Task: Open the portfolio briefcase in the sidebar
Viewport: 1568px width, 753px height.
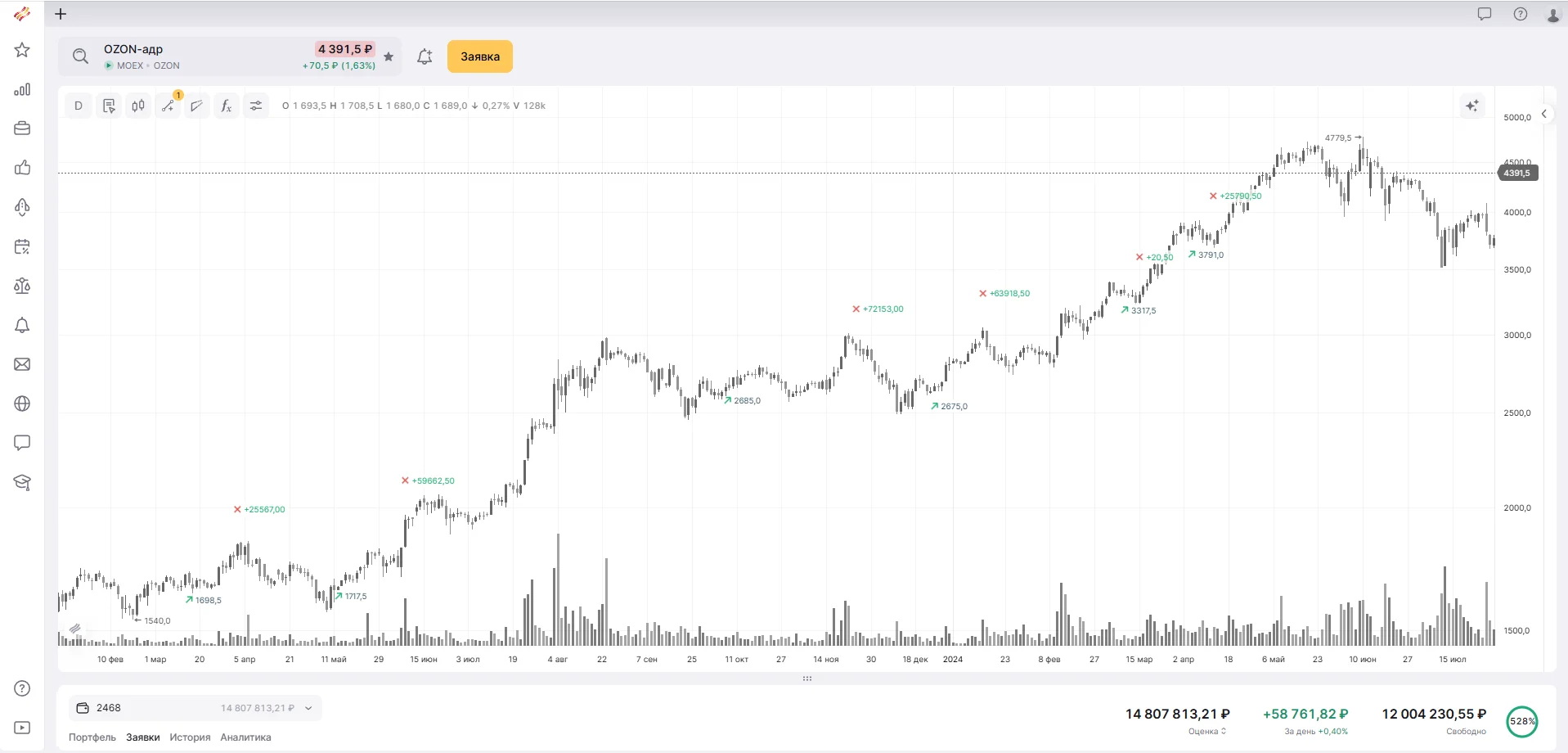Action: click(22, 129)
